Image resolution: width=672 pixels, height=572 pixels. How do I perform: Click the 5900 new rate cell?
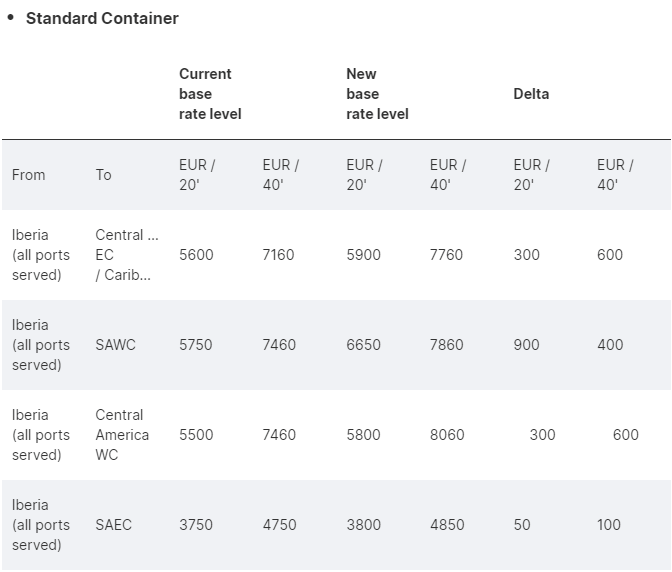point(363,255)
